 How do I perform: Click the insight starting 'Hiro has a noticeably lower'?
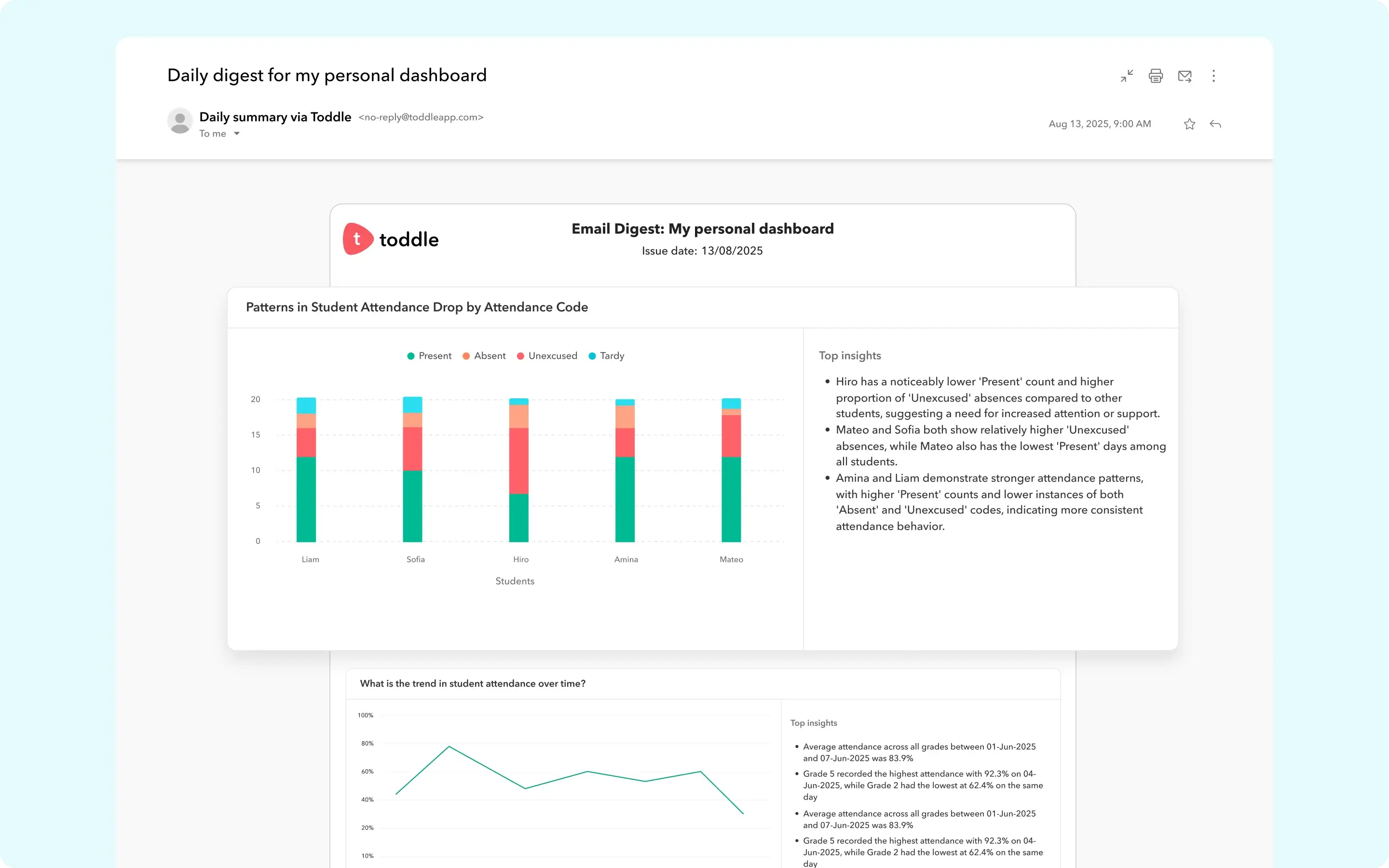pyautogui.click(x=997, y=397)
